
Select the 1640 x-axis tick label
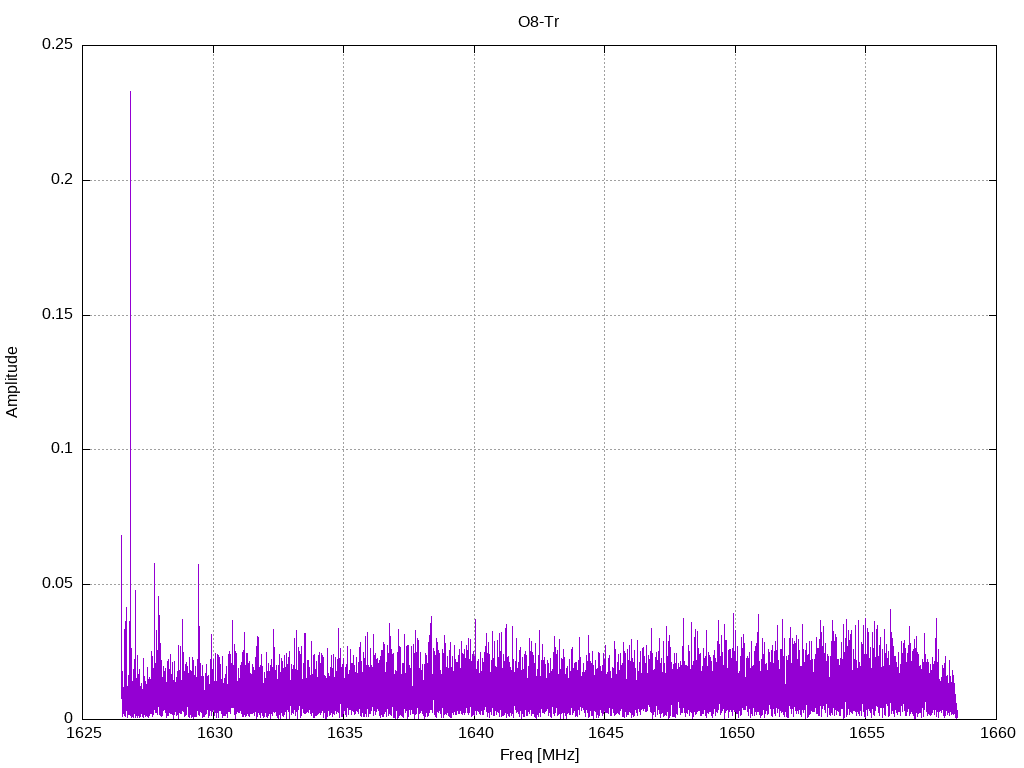tap(474, 734)
